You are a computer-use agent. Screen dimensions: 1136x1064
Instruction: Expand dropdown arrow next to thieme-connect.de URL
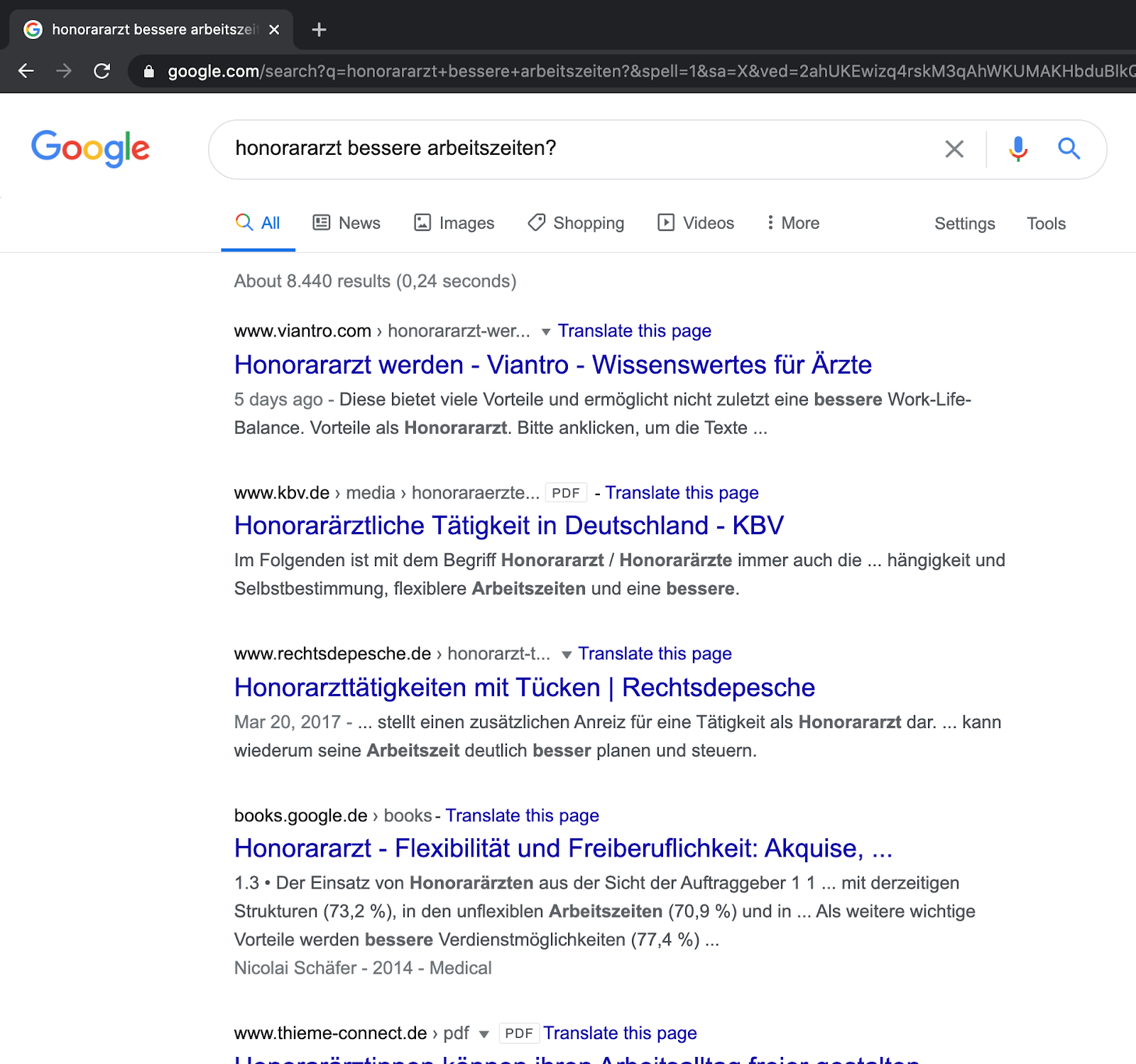click(484, 1034)
